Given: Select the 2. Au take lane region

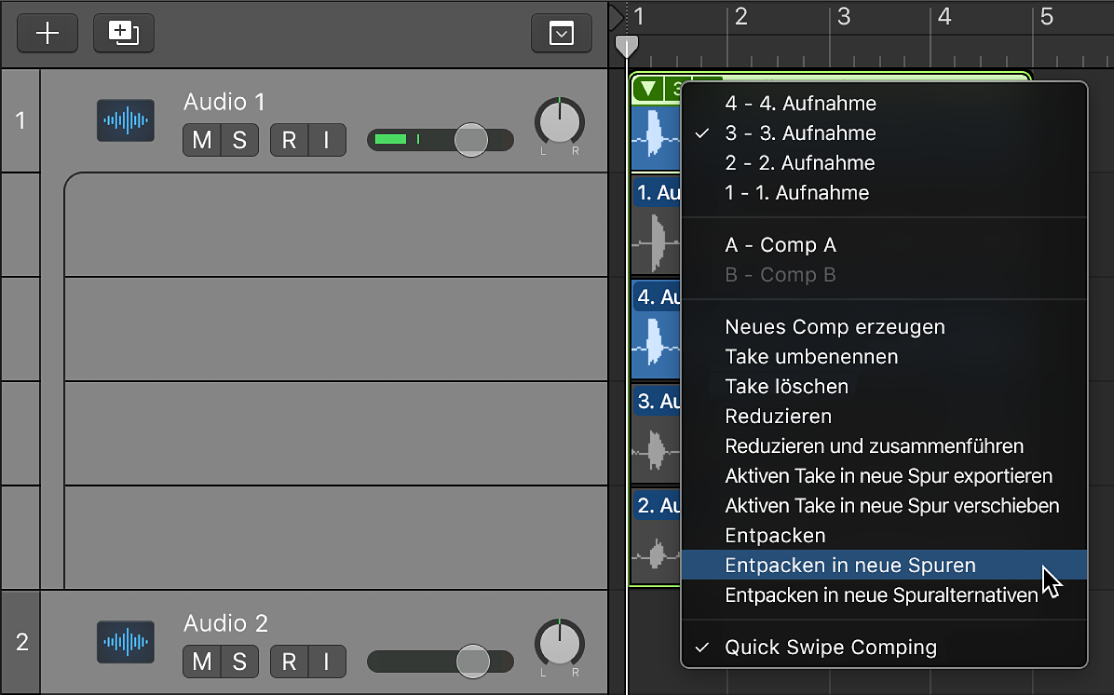Looking at the screenshot, I should 656,538.
